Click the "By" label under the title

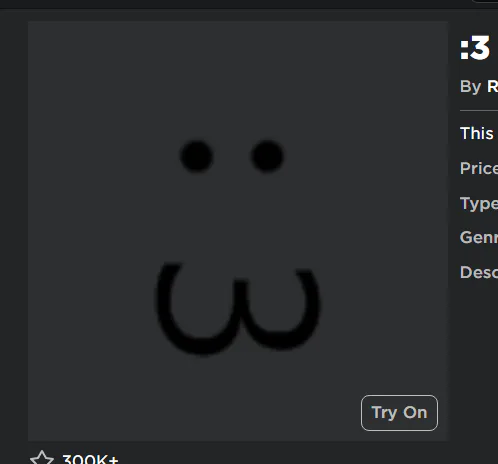click(x=470, y=87)
